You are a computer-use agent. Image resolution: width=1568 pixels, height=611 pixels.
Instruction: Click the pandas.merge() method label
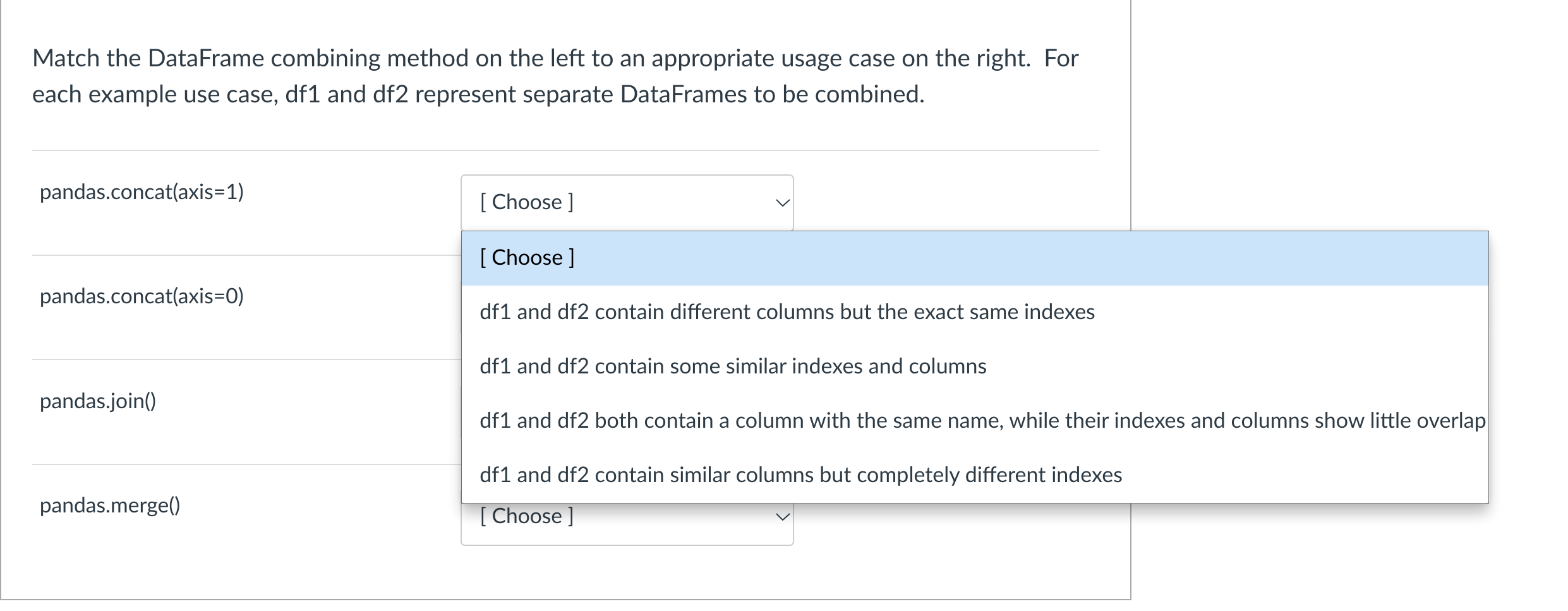click(110, 505)
